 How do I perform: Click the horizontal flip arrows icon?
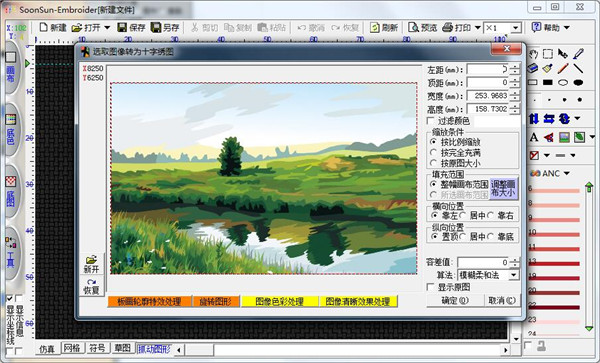click(x=549, y=119)
